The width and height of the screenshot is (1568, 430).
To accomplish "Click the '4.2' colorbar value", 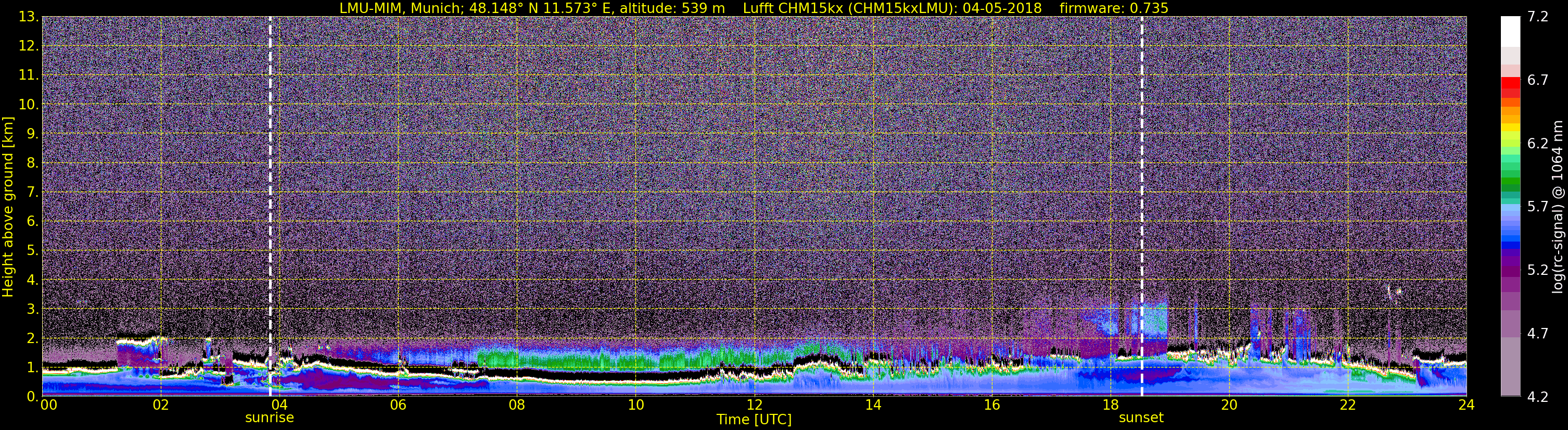I will (1538, 397).
